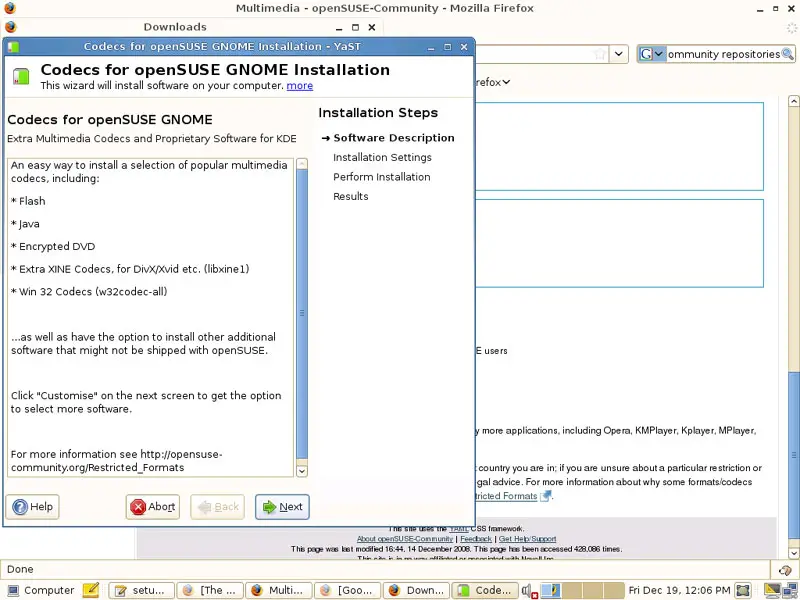Click the YaST title bar window icon
This screenshot has height=600, width=800.
pyautogui.click(x=13, y=47)
